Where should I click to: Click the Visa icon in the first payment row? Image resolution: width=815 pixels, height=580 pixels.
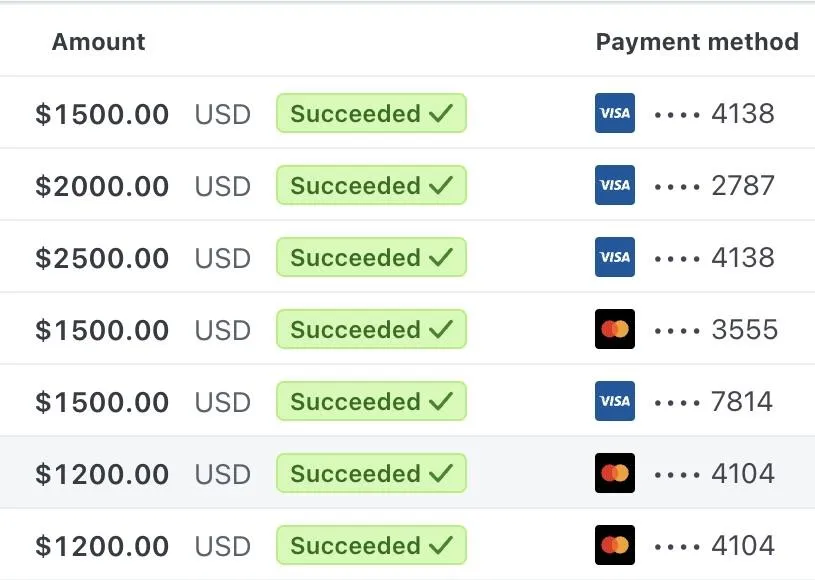click(614, 114)
